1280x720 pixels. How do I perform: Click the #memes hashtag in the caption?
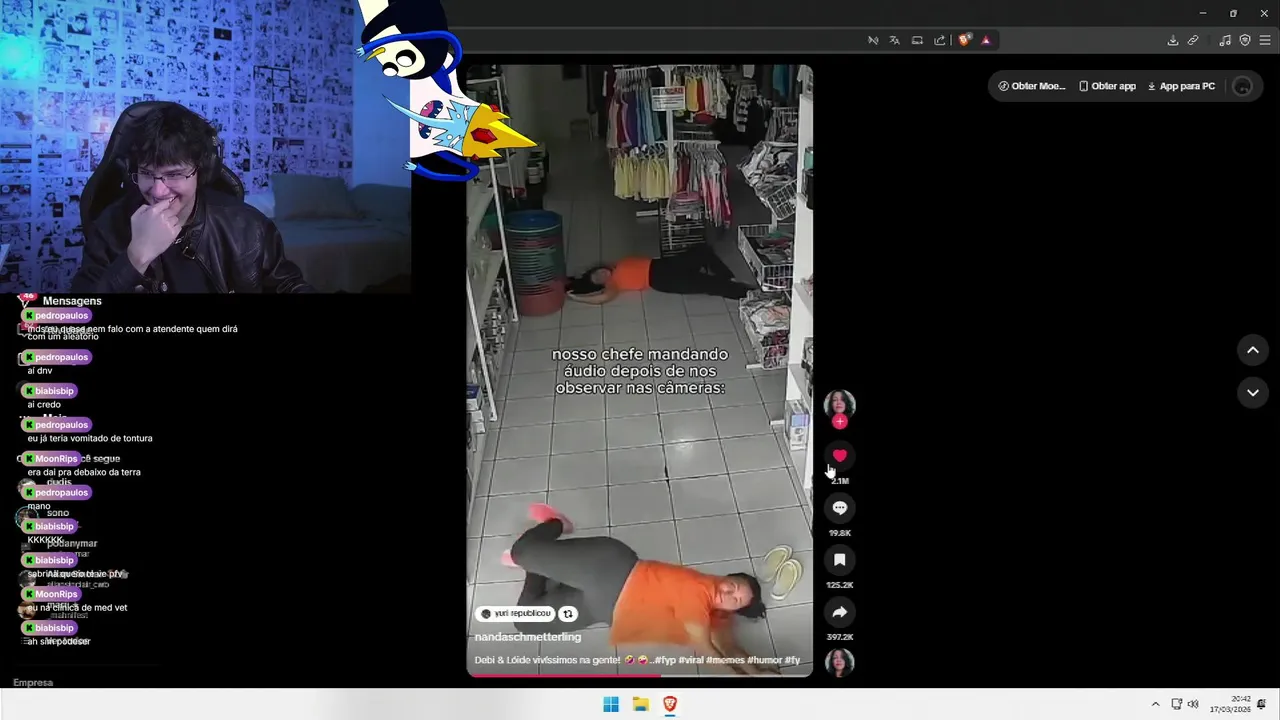pos(726,660)
